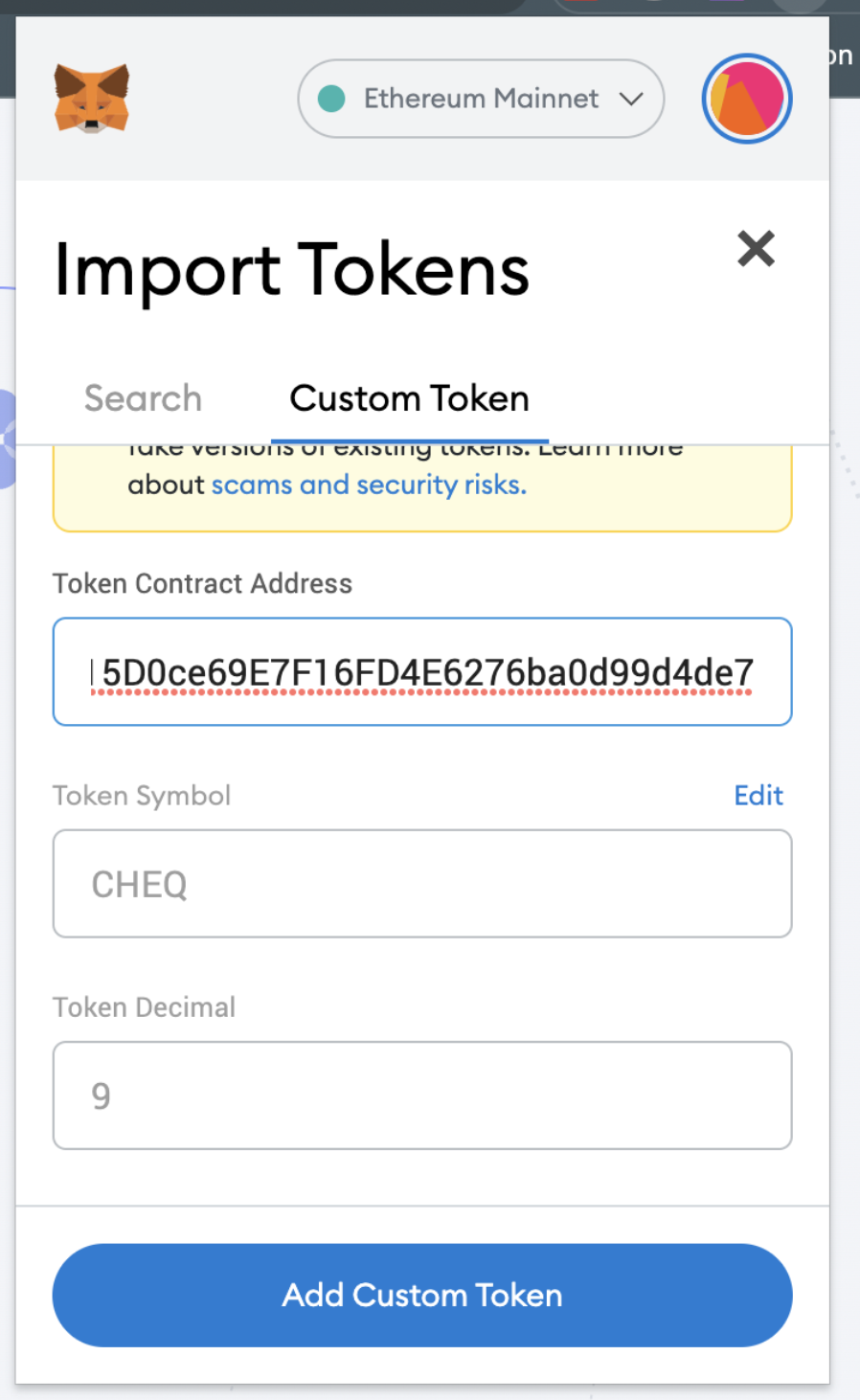
Task: Expand network list via chevron arrow
Action: pyautogui.click(x=631, y=99)
